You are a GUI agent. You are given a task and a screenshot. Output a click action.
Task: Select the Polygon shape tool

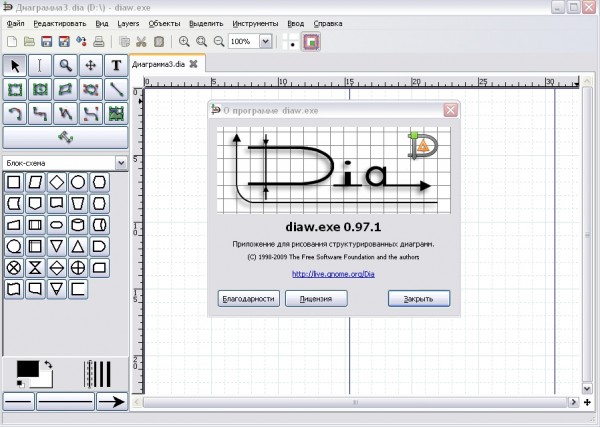pyautogui.click(x=65, y=90)
